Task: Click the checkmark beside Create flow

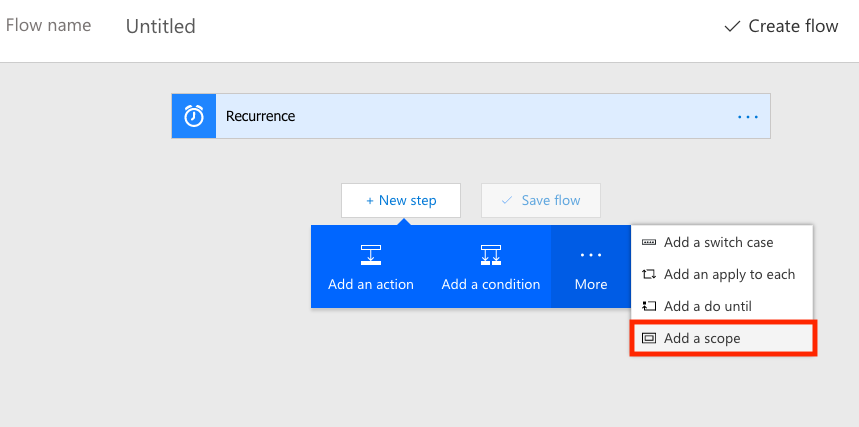Action: (732, 26)
